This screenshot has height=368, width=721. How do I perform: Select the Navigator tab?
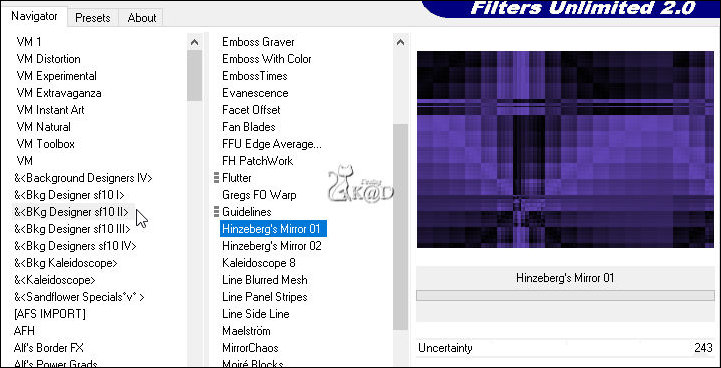(34, 16)
